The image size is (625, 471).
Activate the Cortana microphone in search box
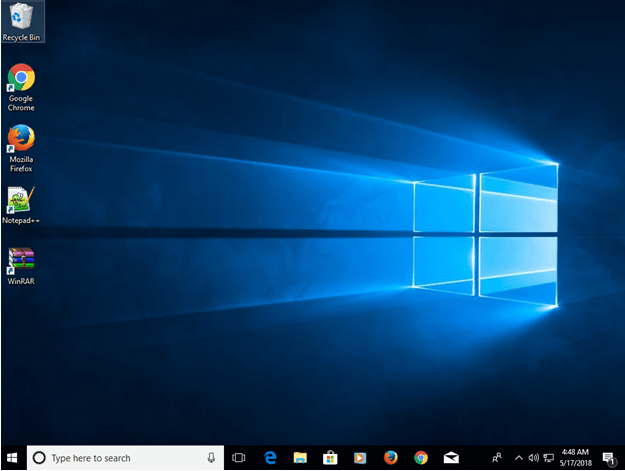tap(211, 458)
